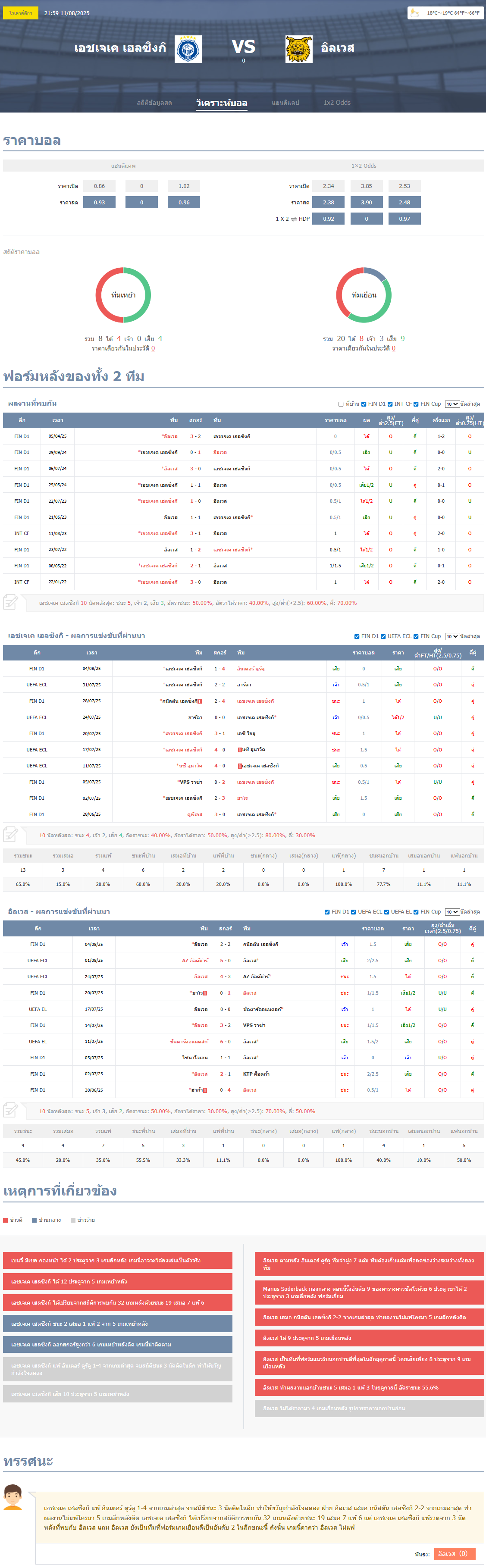Click the วิเคราะห์ลีกา yellow badge

[21, 13]
